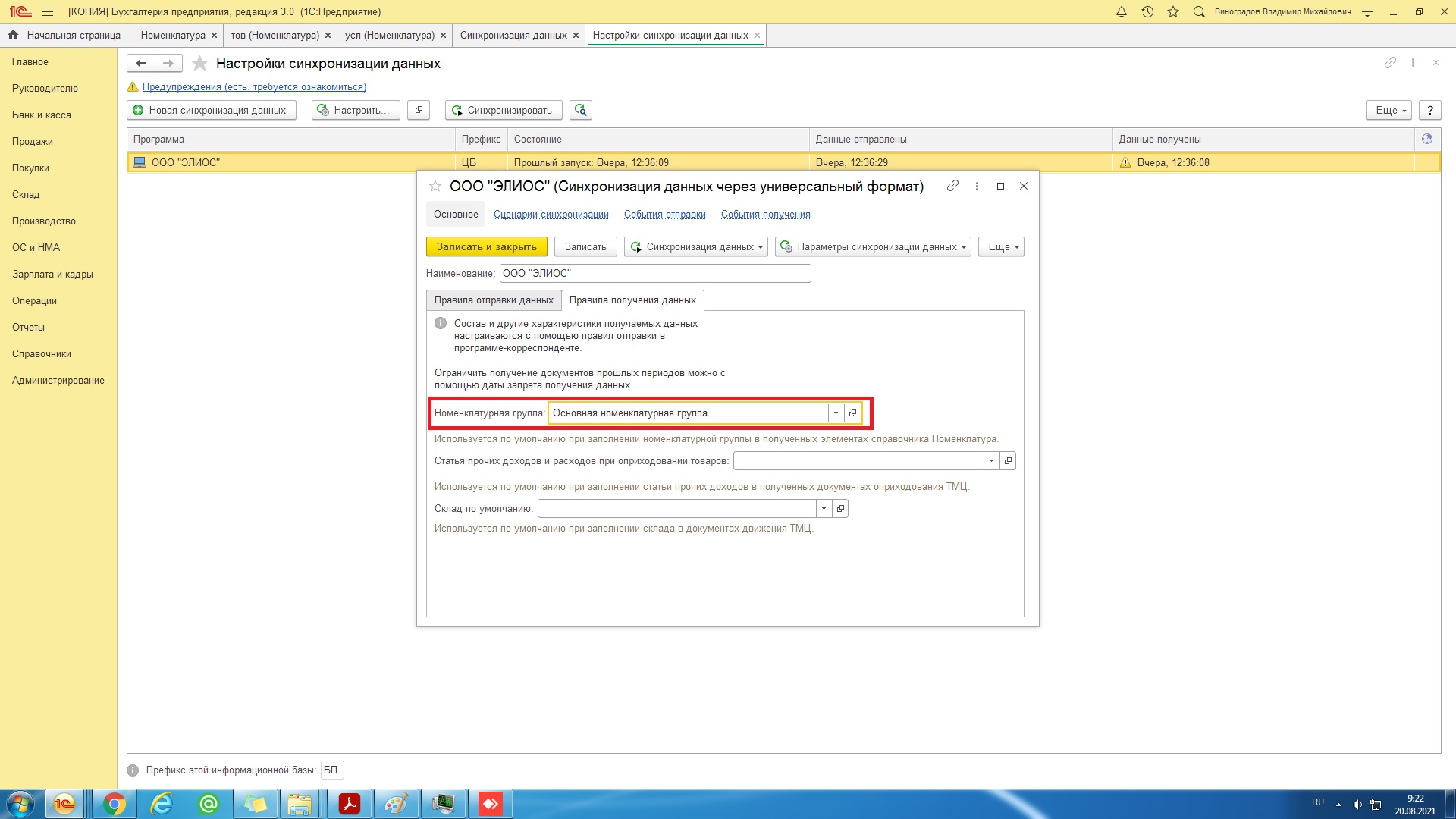Open the Продажи section in the sidebar
Screen dimensions: 1456x819
[x=33, y=141]
